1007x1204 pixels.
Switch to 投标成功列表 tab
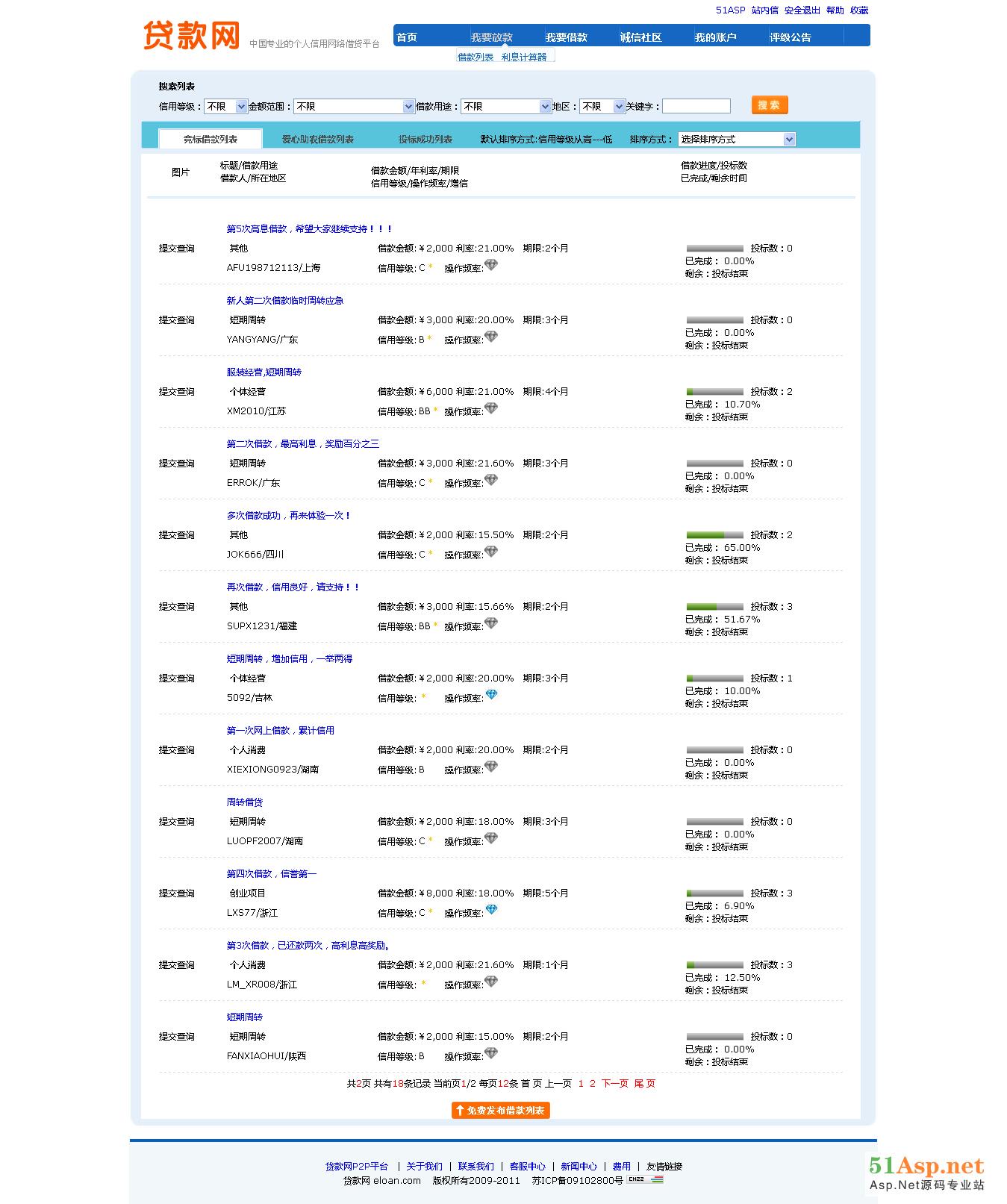pos(425,140)
